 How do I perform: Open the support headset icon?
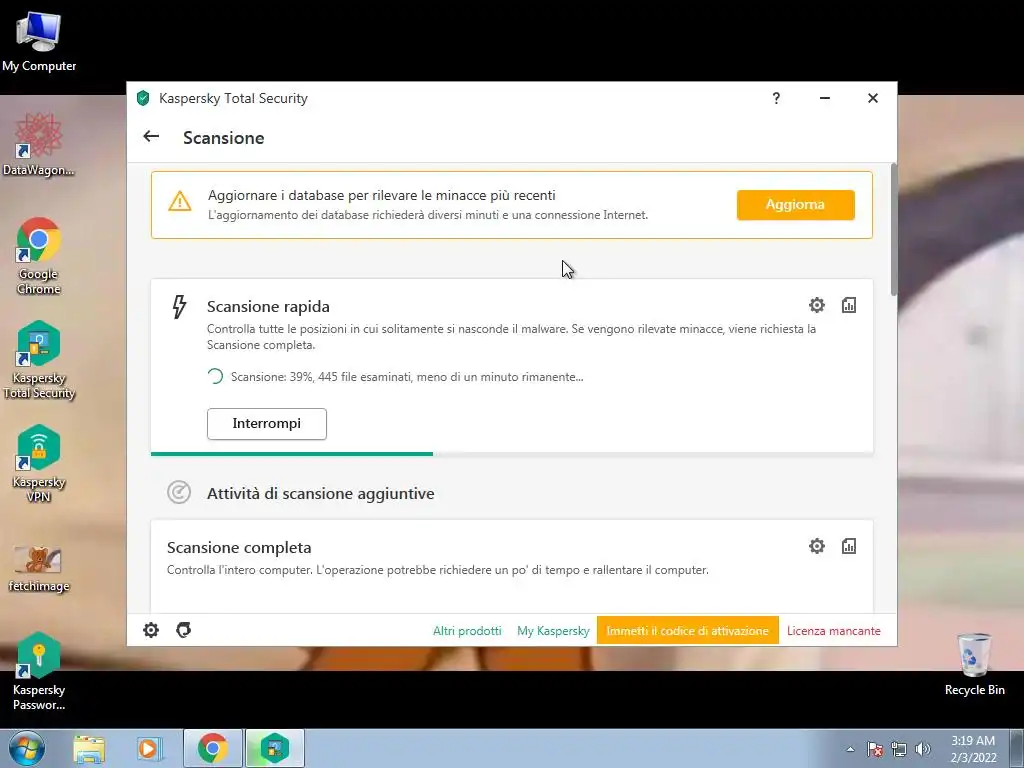tap(184, 630)
